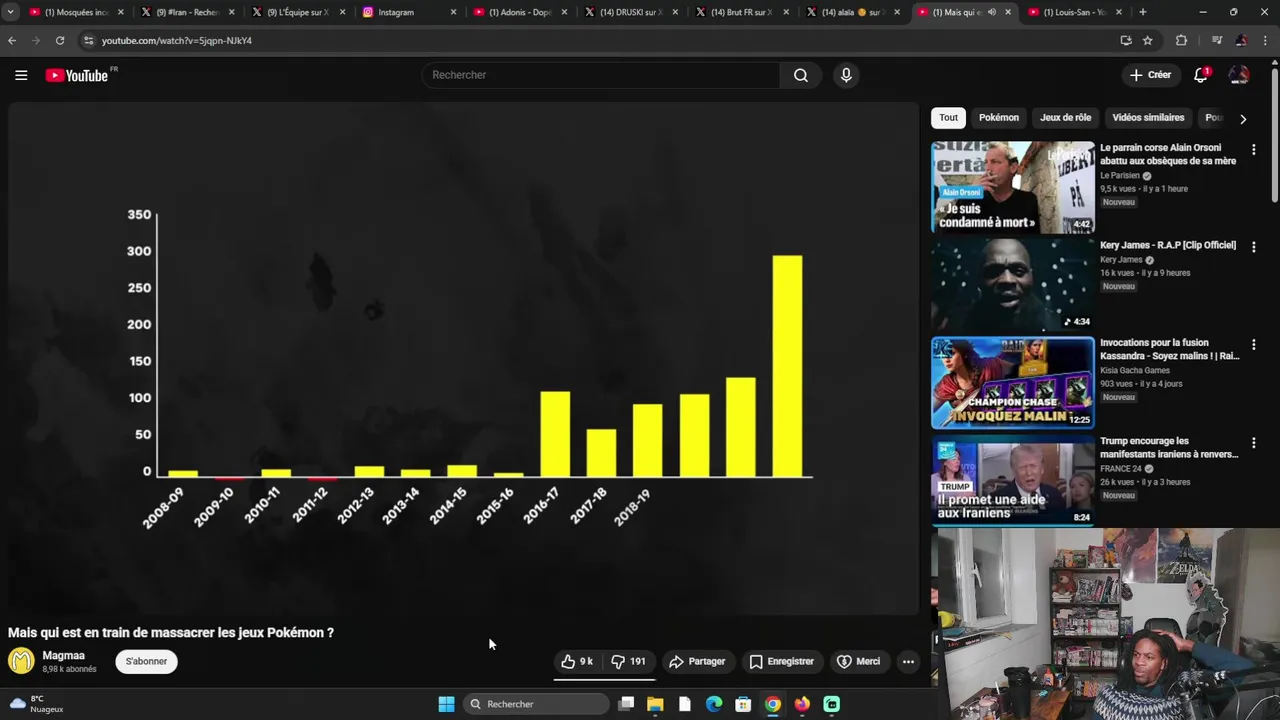Click the magnifier search button
Screen dimensions: 1280x720
coord(801,75)
